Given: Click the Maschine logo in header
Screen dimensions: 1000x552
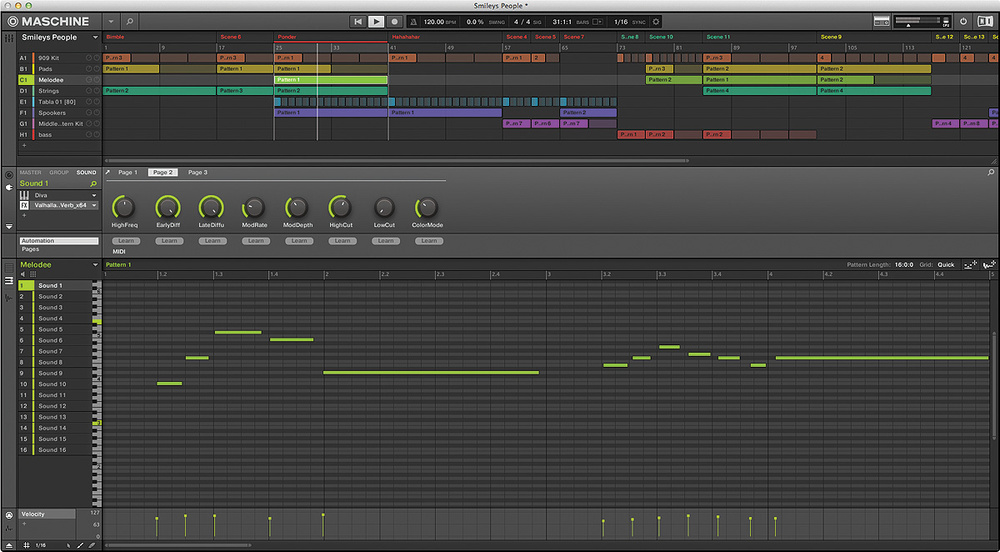Looking at the screenshot, I should point(48,21).
